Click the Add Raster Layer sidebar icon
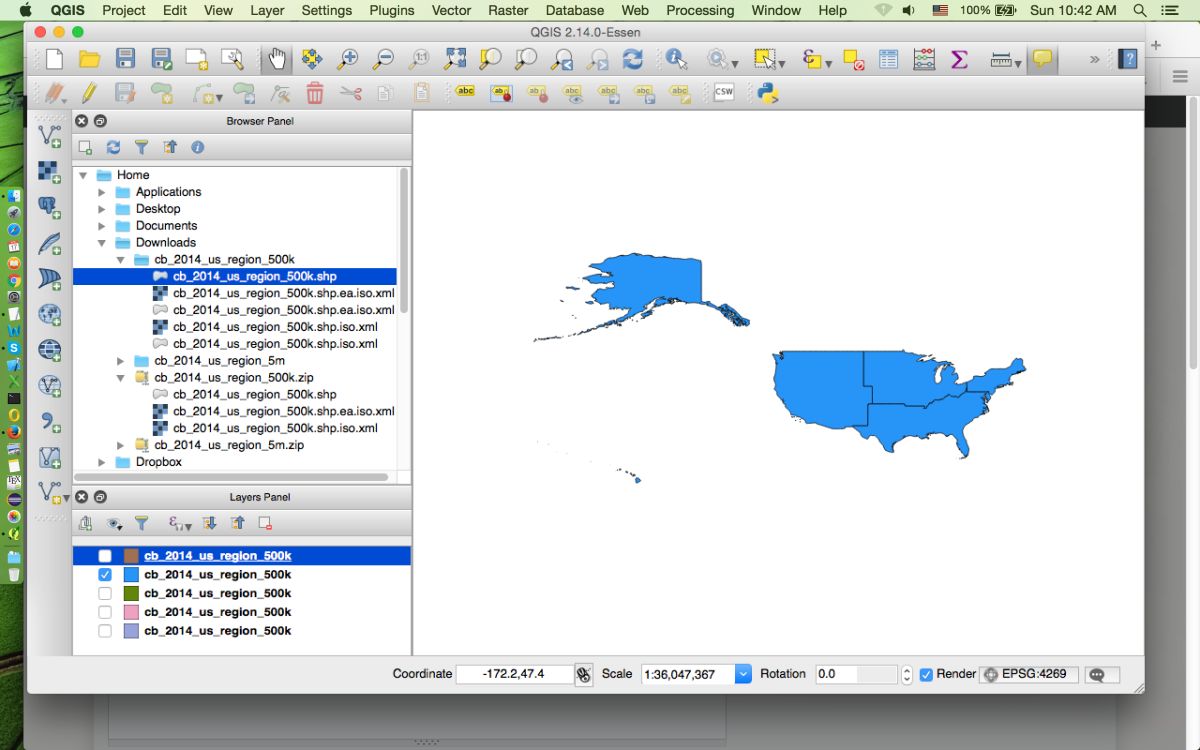Viewport: 1200px width, 750px height. coord(49,172)
